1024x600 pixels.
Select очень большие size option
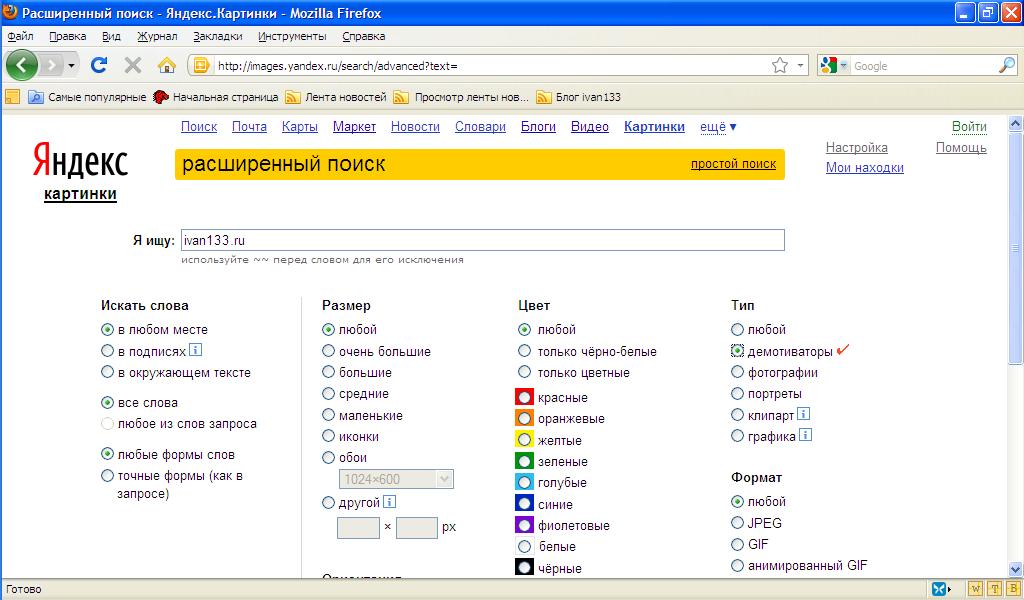(x=328, y=351)
